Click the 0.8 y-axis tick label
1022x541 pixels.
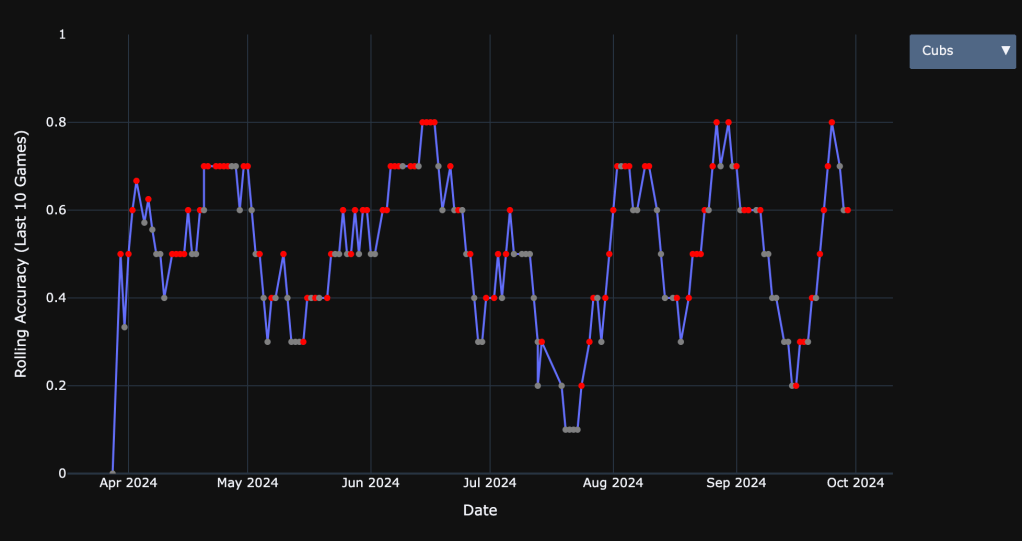[x=56, y=122]
